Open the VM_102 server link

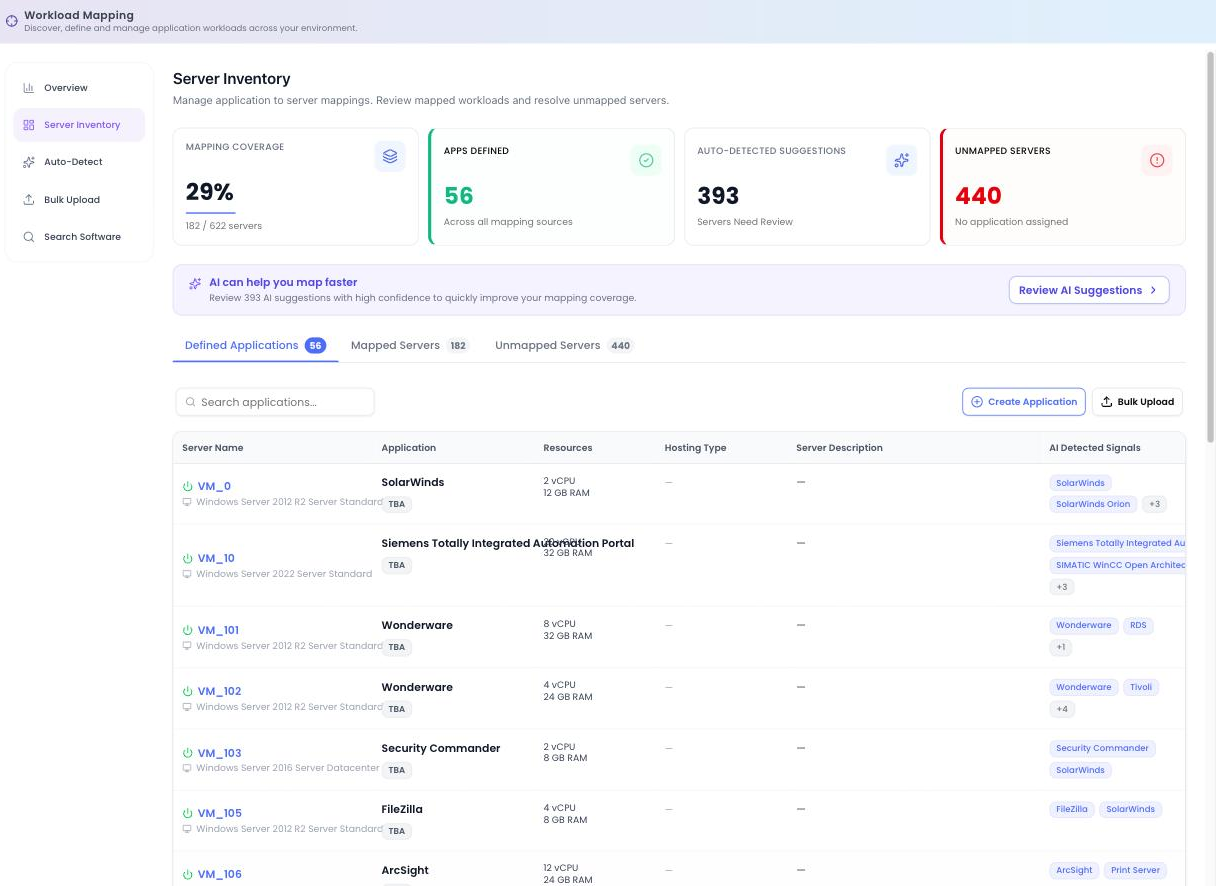[219, 691]
